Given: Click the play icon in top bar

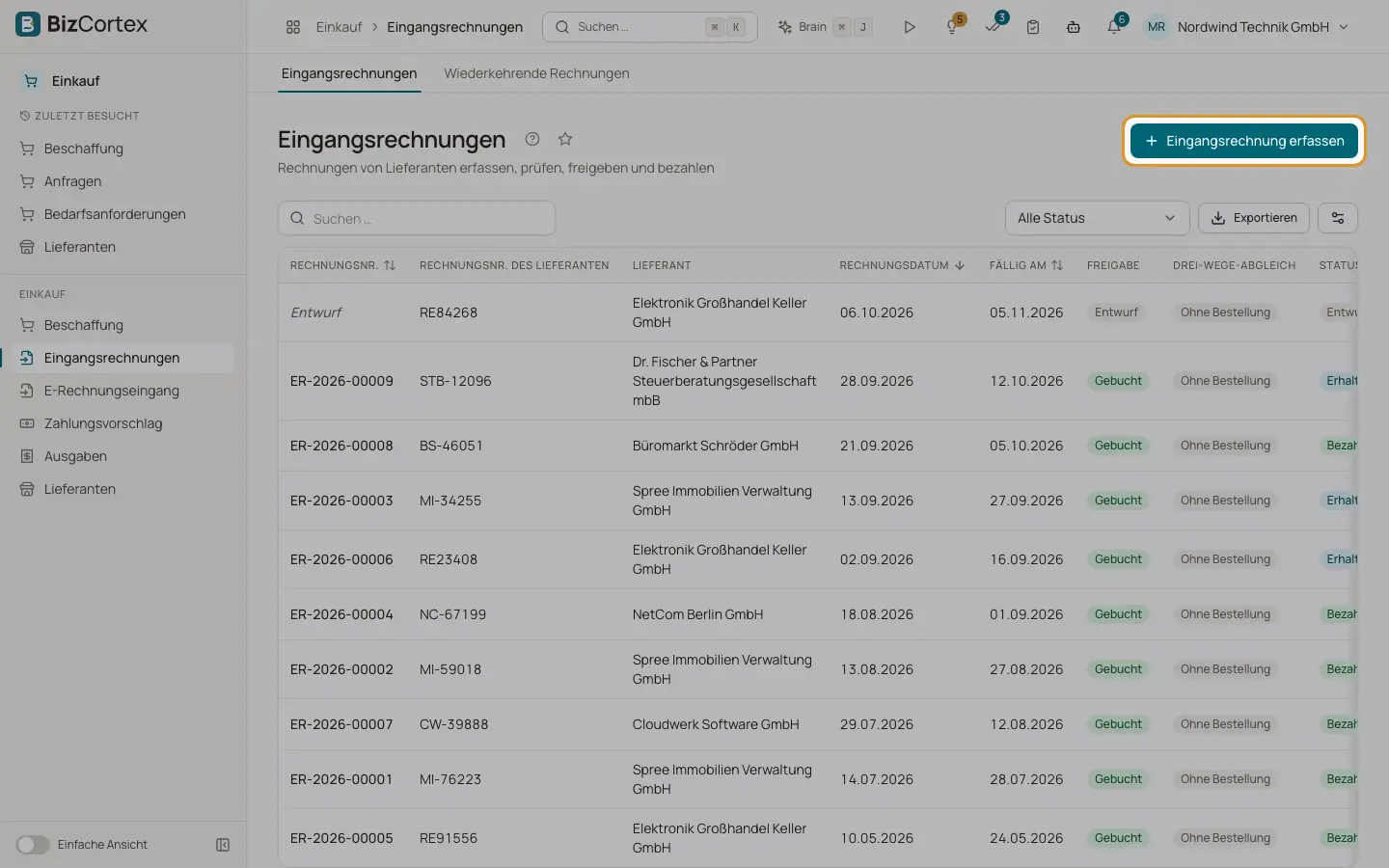Looking at the screenshot, I should click(910, 27).
